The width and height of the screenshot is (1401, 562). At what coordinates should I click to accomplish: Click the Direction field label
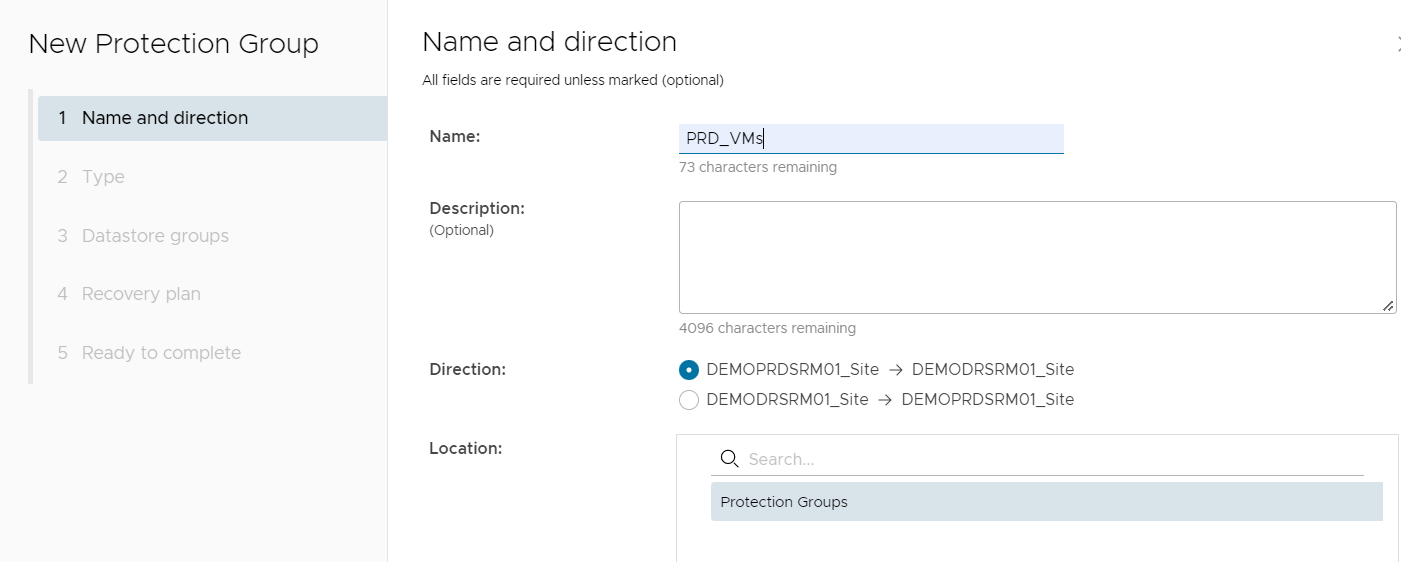(x=467, y=369)
